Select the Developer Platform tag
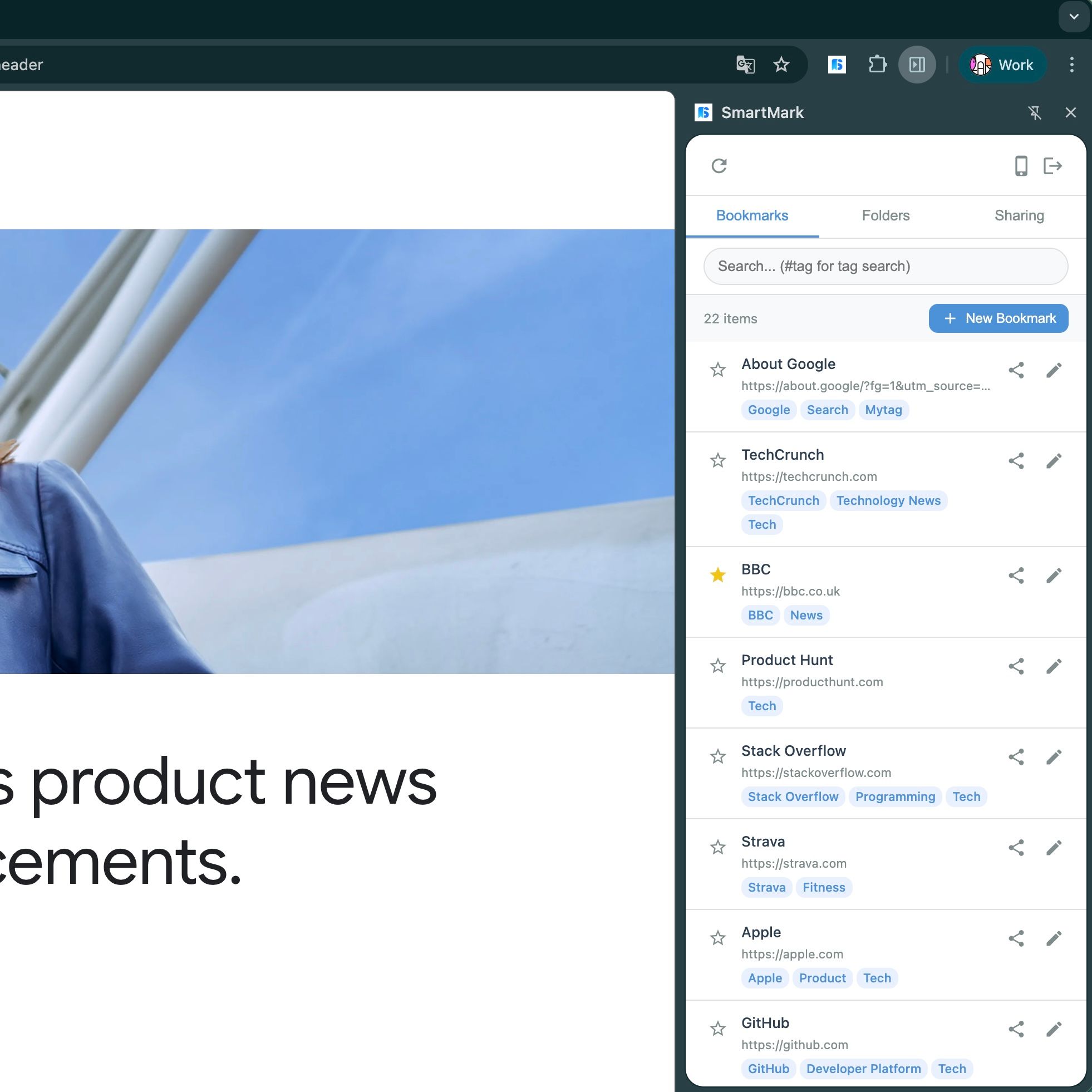1092x1092 pixels. click(864, 1069)
